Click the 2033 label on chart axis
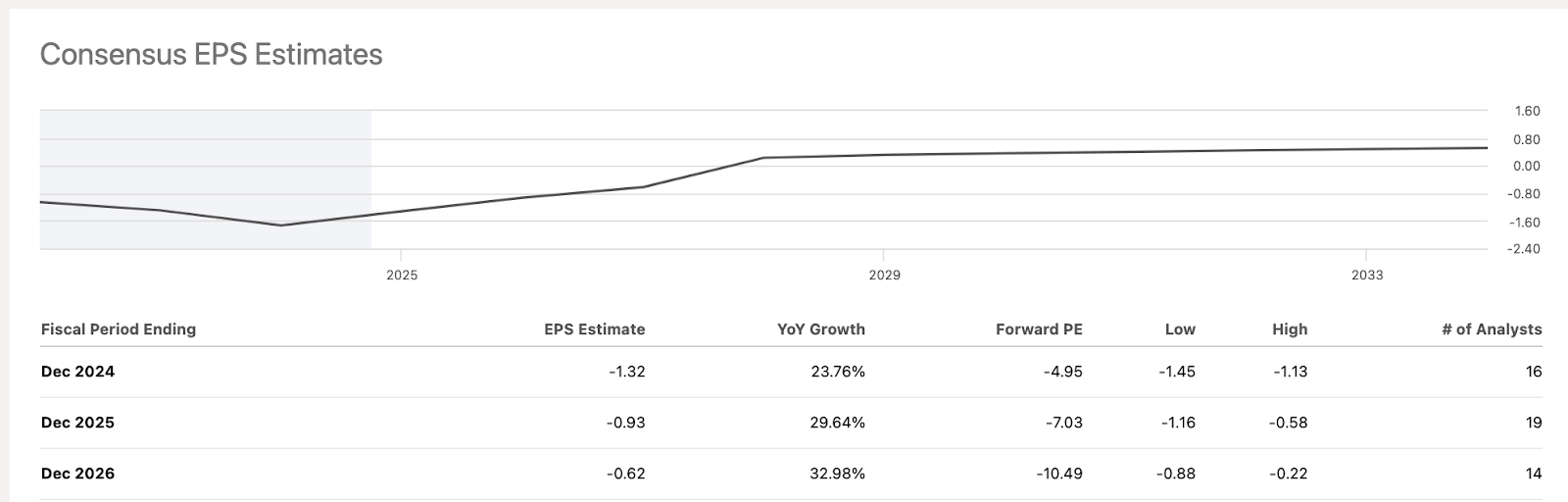The height and width of the screenshot is (502, 1568). [x=1367, y=276]
